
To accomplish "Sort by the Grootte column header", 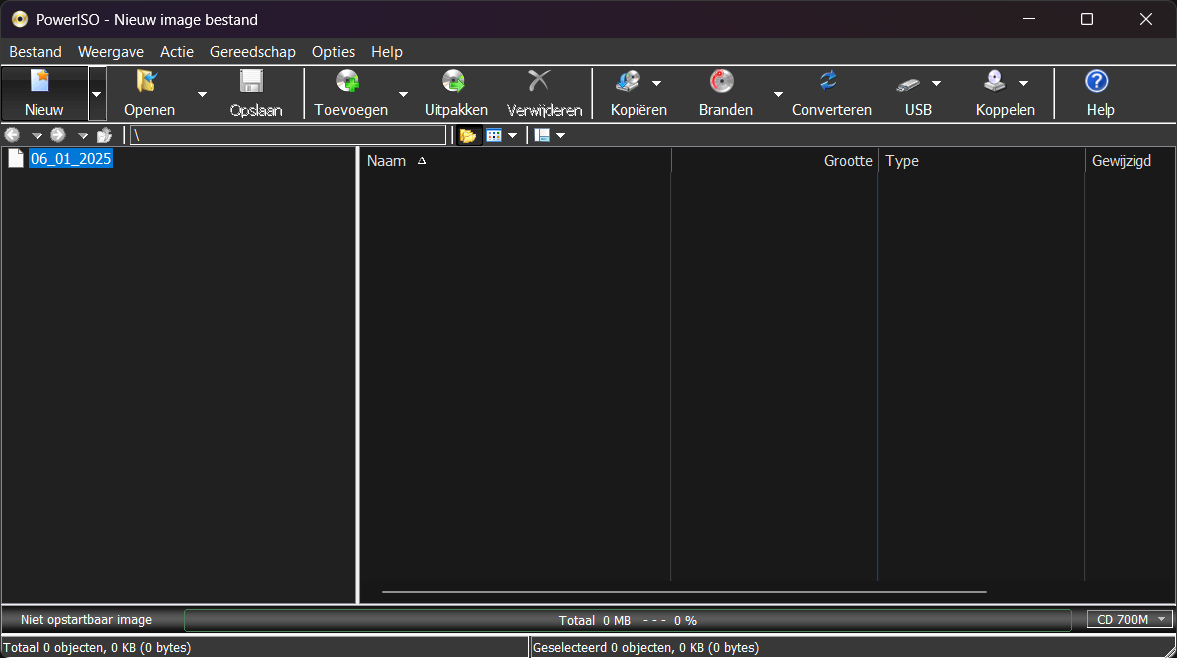I will pos(774,161).
